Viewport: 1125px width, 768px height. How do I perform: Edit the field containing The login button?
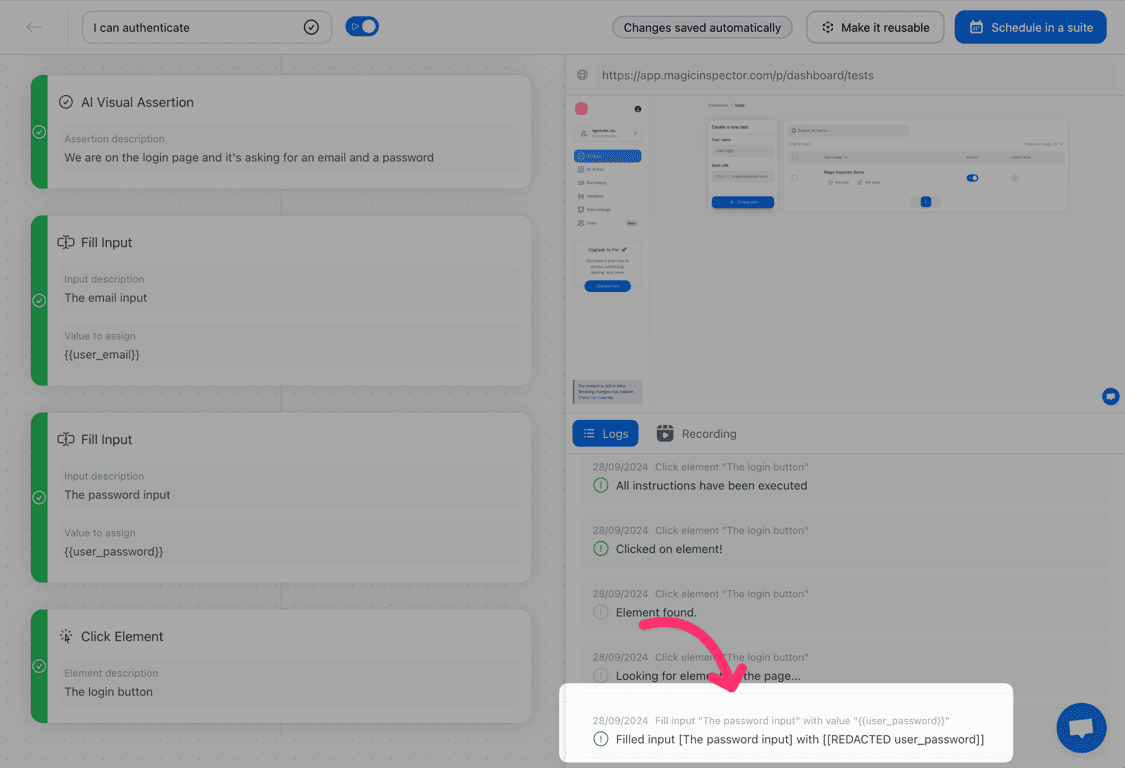(289, 683)
